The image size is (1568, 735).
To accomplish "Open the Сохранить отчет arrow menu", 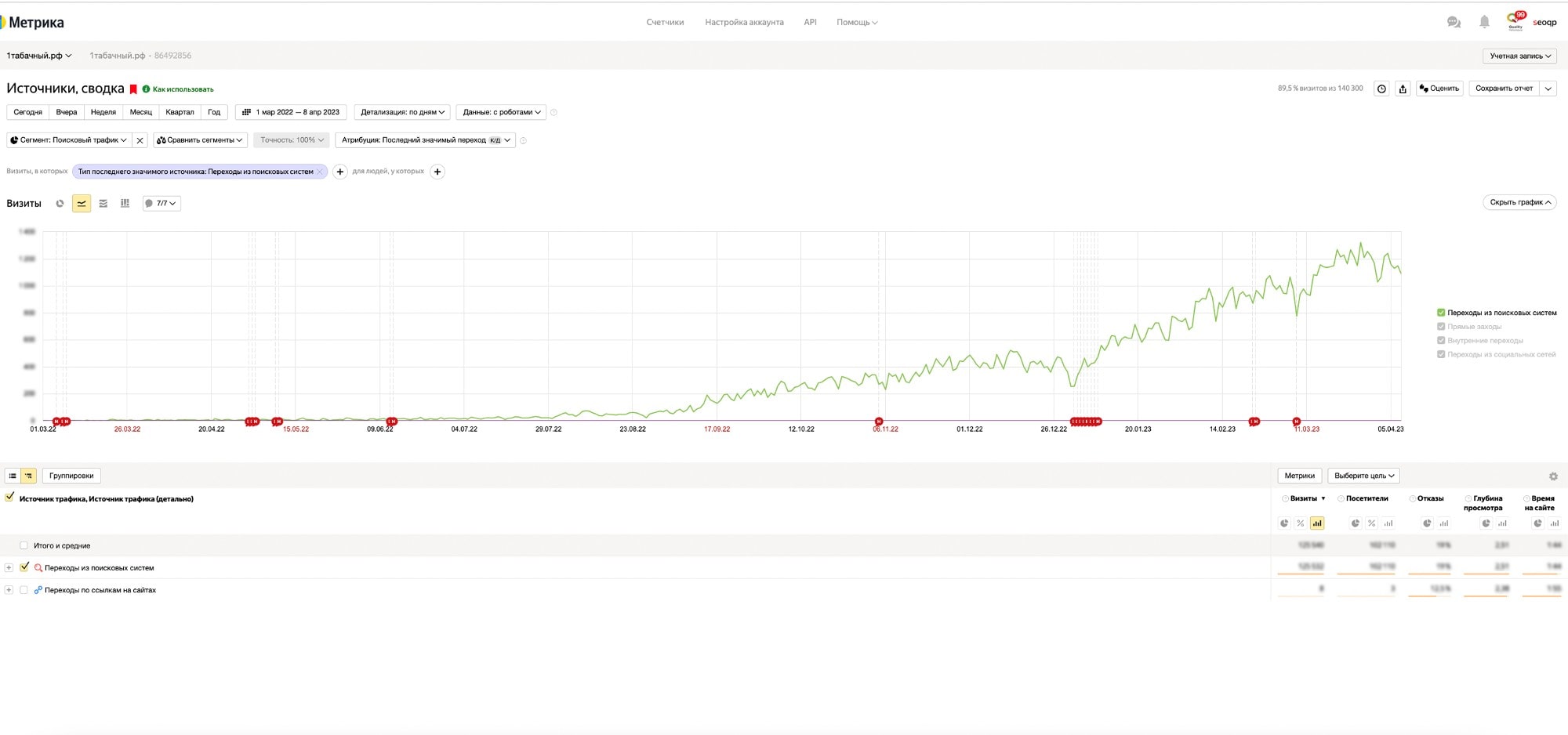I will pyautogui.click(x=1548, y=89).
